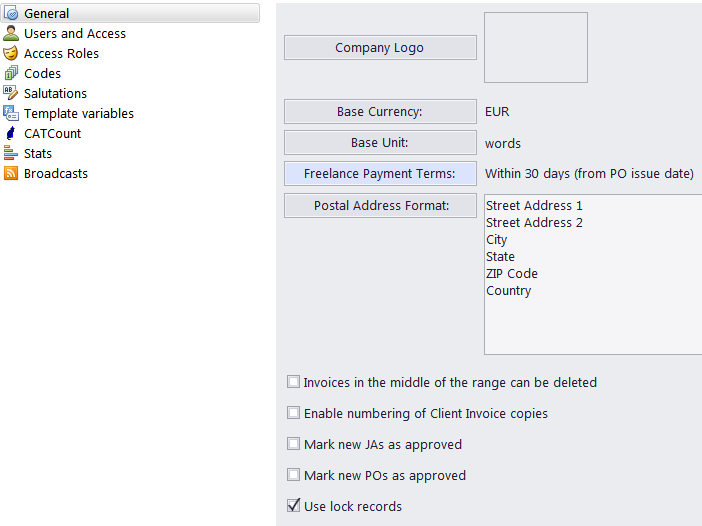The height and width of the screenshot is (526, 702).
Task: Open Salutations pencil icon
Action: [x=11, y=93]
